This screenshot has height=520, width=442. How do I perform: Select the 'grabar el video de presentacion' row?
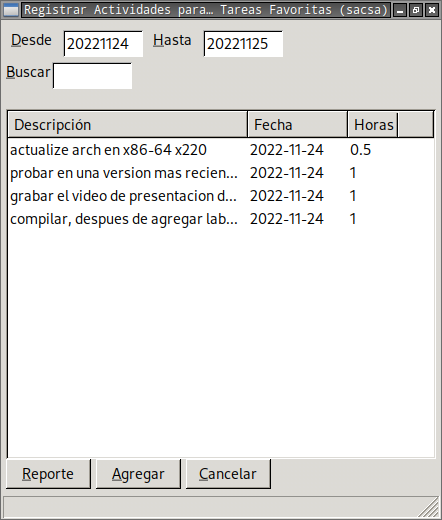tap(221, 196)
